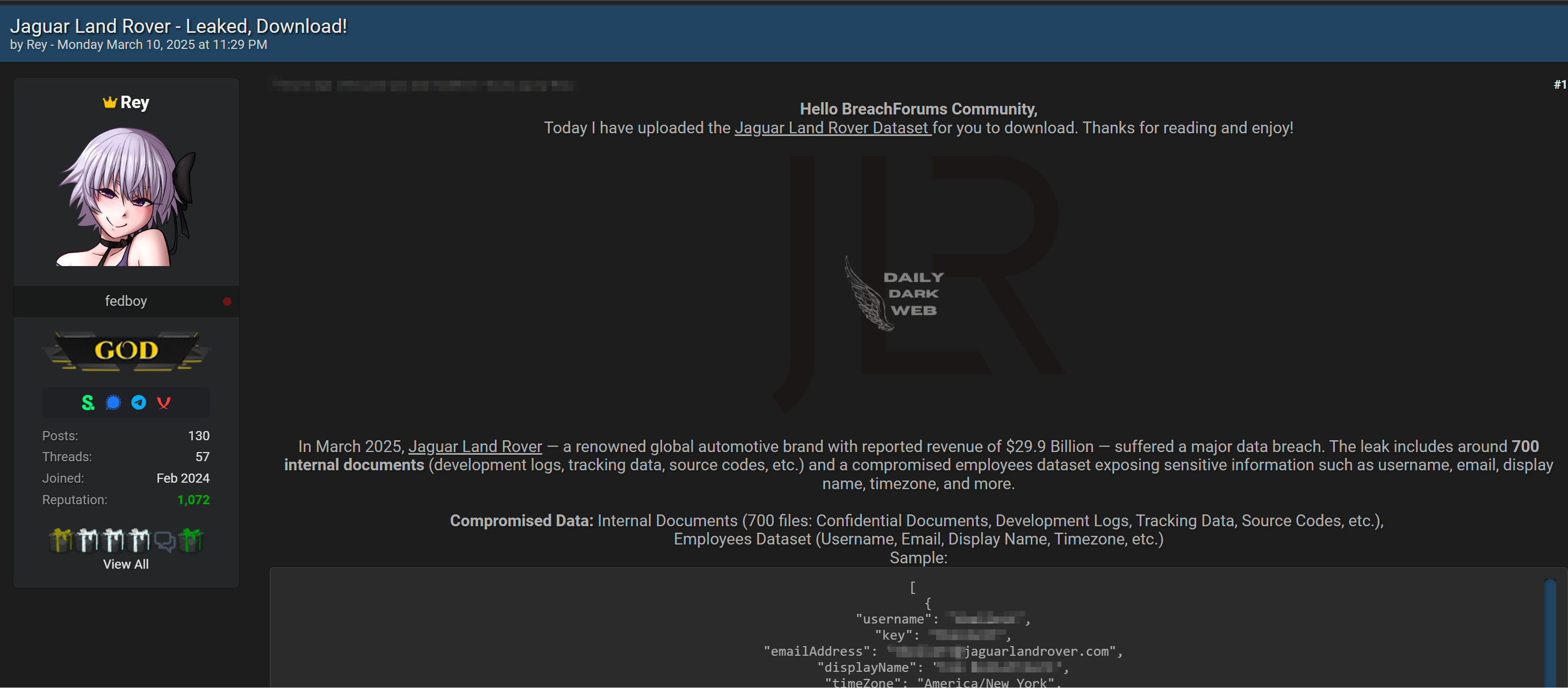The width and height of the screenshot is (1568, 688).
Task: Click the Compromised Data label
Action: 522,520
